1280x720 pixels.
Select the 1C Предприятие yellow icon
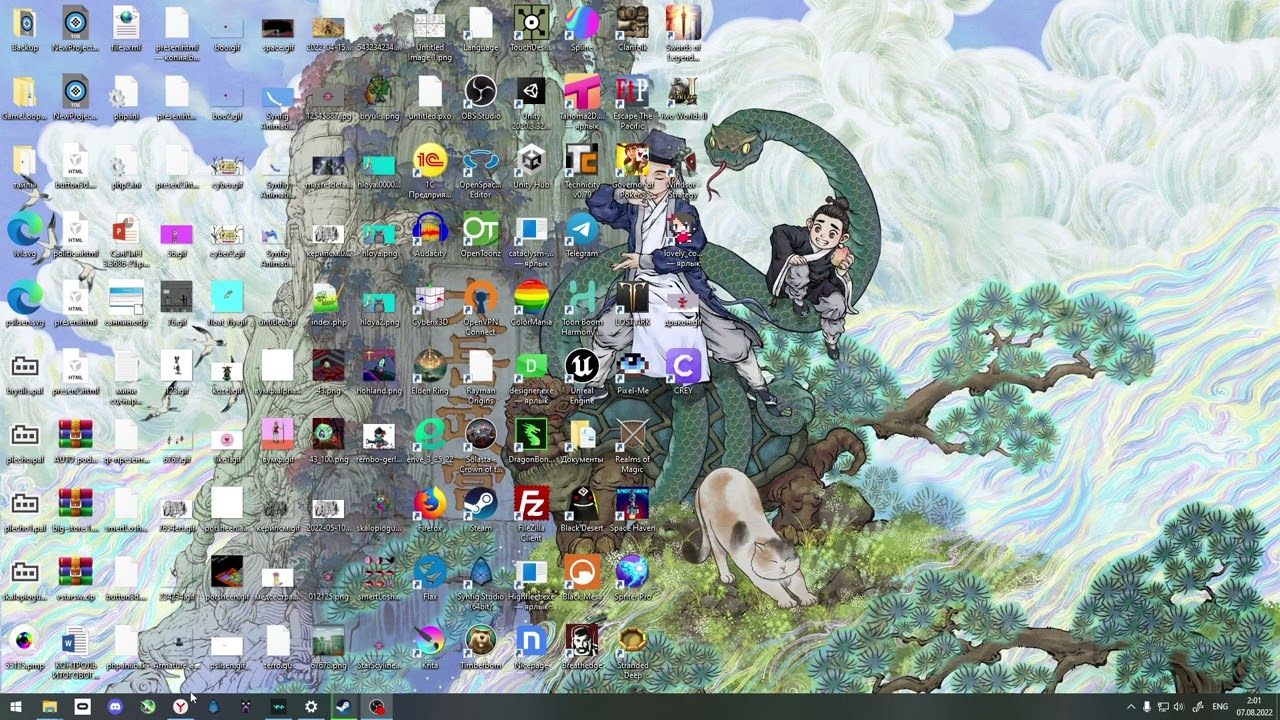point(430,171)
